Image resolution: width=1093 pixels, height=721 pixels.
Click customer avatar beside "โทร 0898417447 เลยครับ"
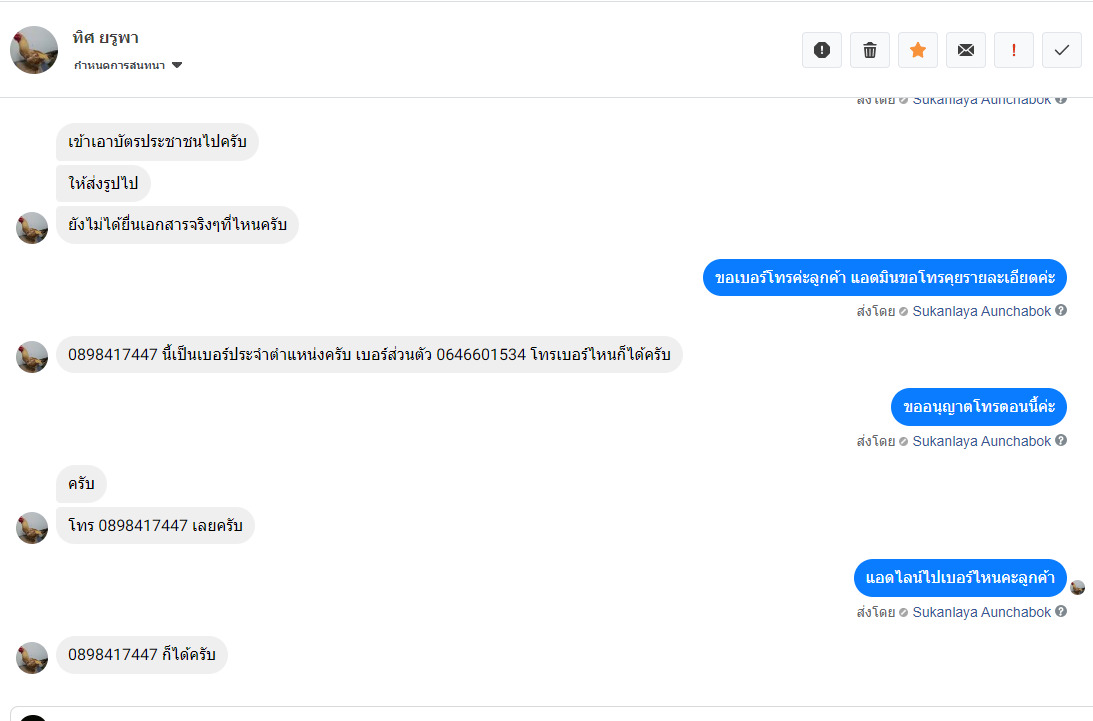coord(32,528)
